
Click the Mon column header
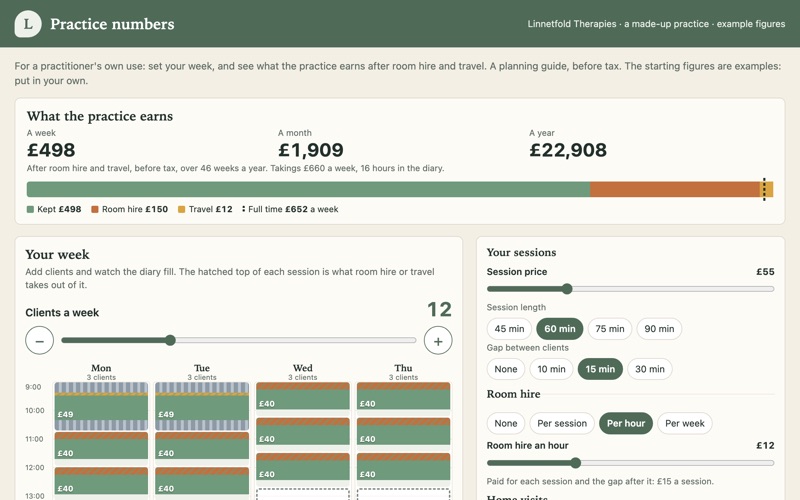(x=101, y=368)
